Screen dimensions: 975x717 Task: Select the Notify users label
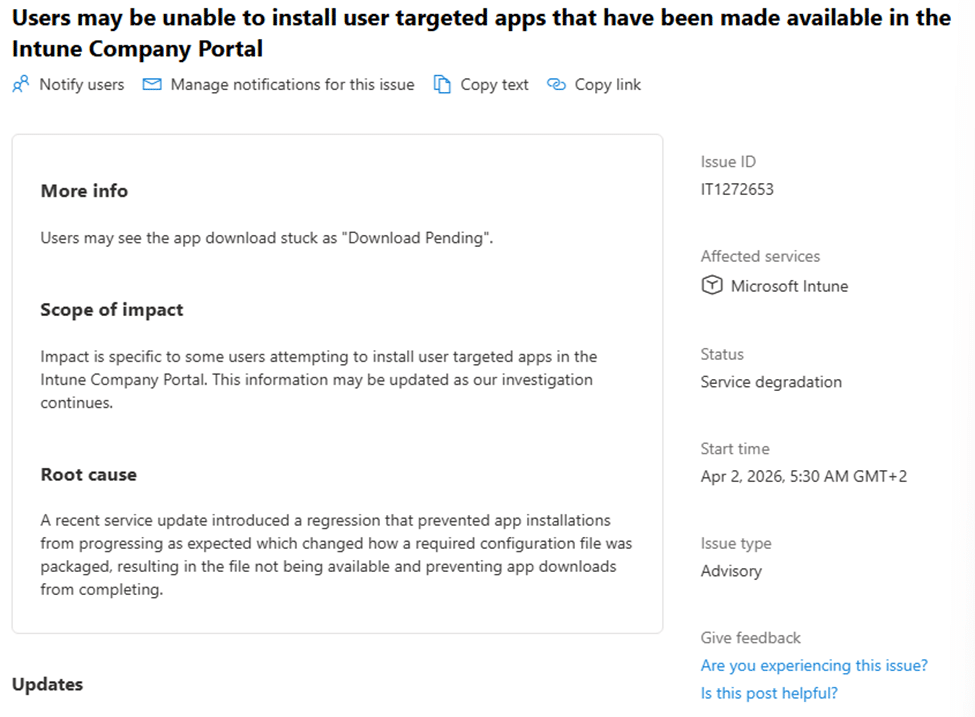pyautogui.click(x=82, y=85)
